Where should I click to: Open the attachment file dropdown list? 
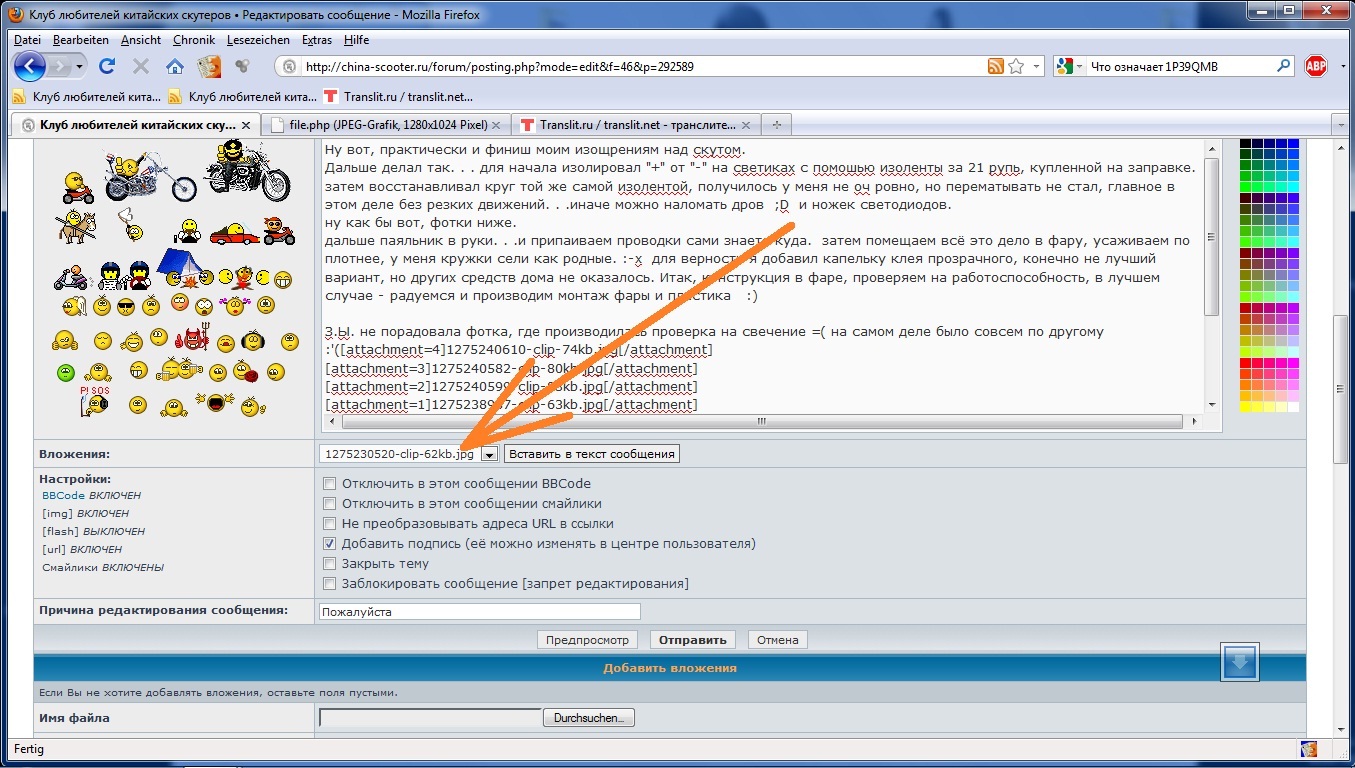coord(489,454)
